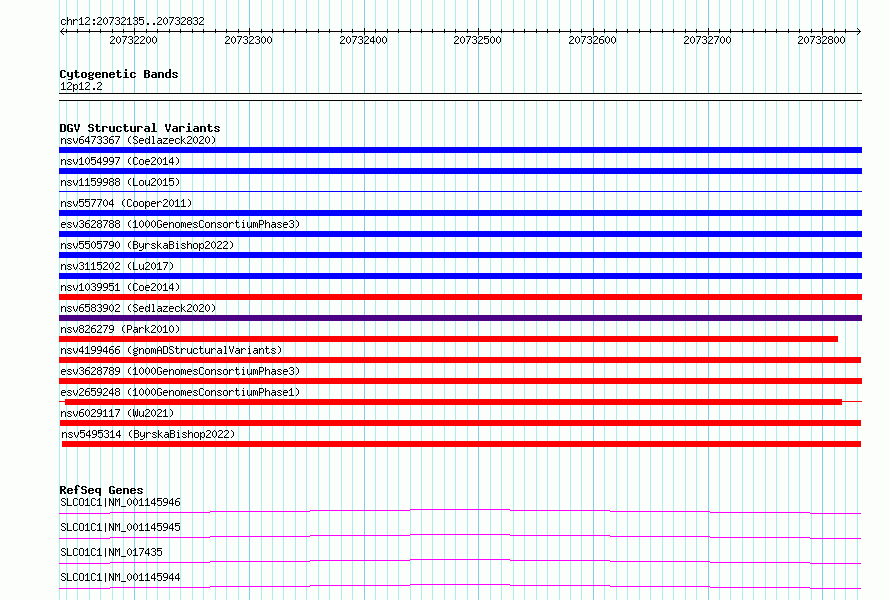The height and width of the screenshot is (600, 890).
Task: Open esv2659248 (1000GenomesConsortiumPhase1) entry
Action: coord(180,392)
